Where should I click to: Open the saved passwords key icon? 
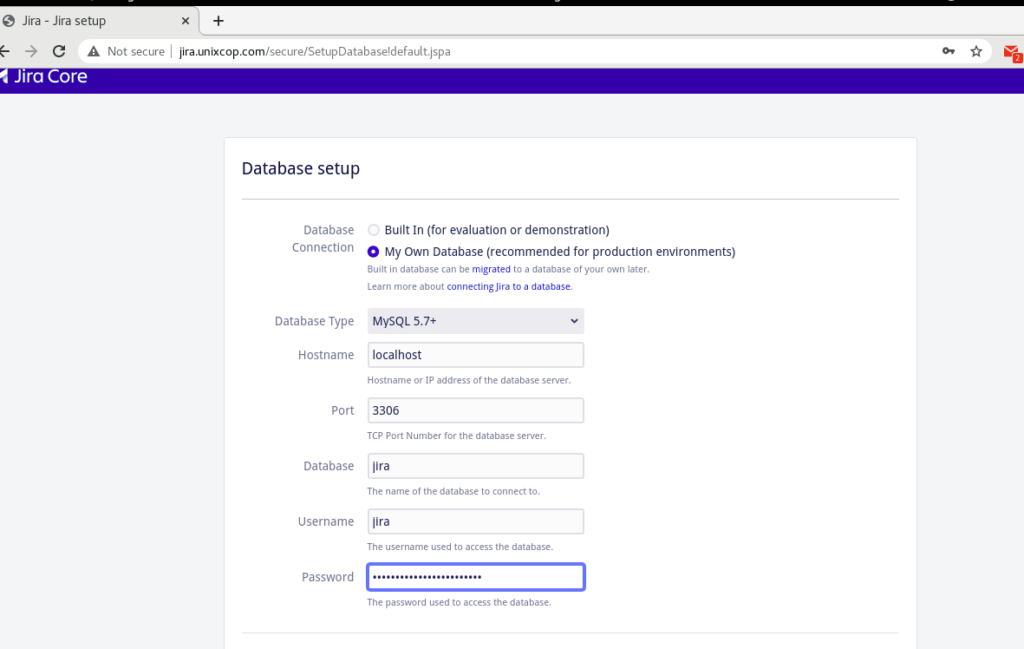point(948,51)
